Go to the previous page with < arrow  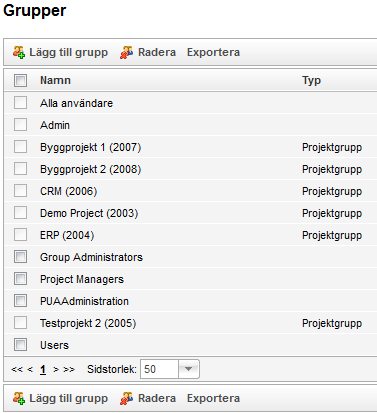[x=30, y=369]
